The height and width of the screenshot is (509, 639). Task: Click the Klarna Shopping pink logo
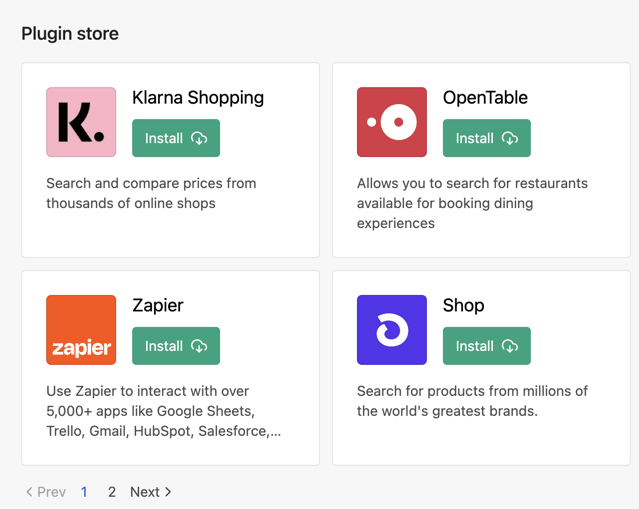click(x=81, y=122)
